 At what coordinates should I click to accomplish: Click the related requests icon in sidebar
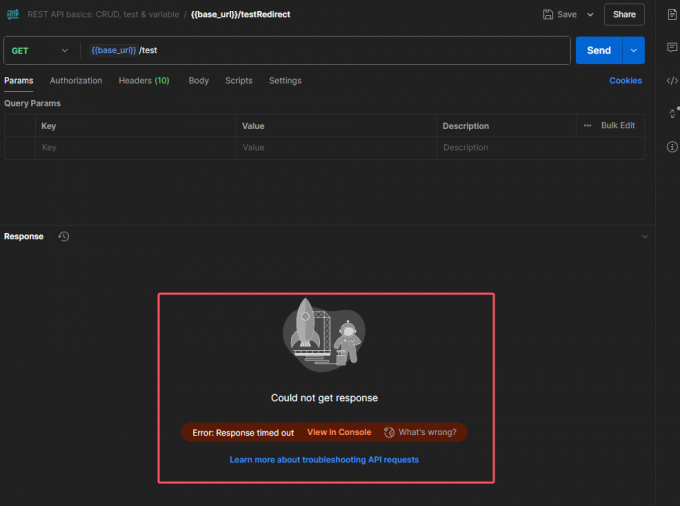pos(673,113)
